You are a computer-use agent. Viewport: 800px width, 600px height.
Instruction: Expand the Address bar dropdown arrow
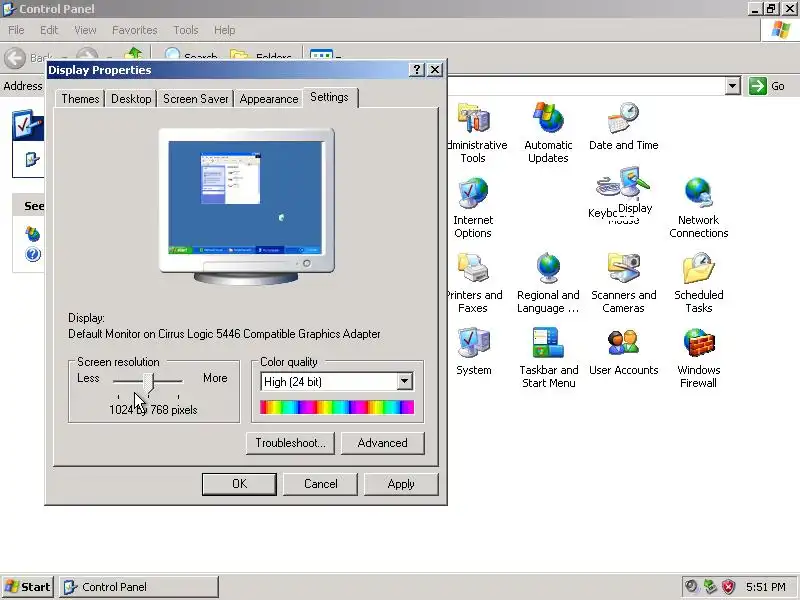[x=733, y=86]
